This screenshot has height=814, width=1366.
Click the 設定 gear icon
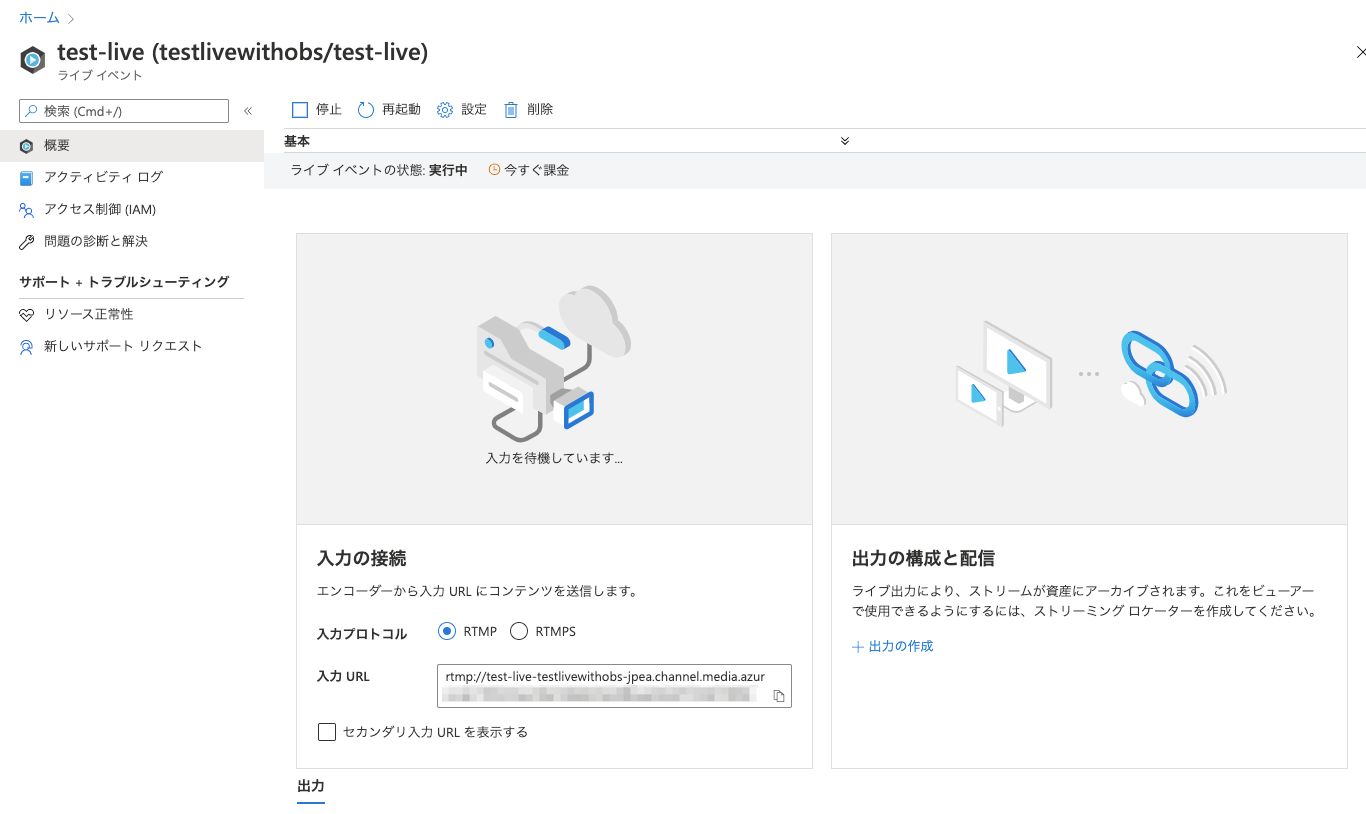pyautogui.click(x=445, y=110)
